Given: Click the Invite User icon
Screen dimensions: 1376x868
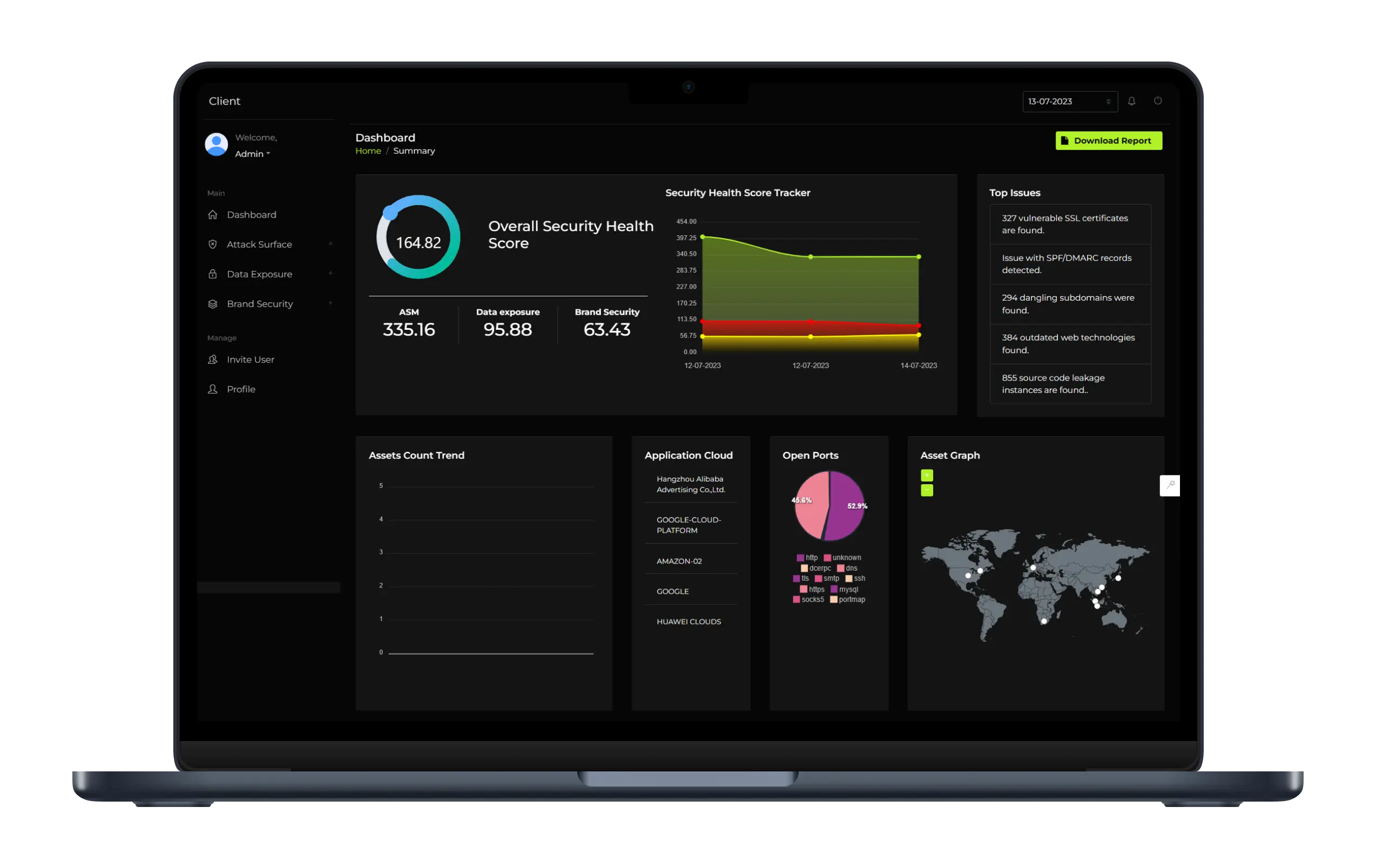Looking at the screenshot, I should [213, 359].
